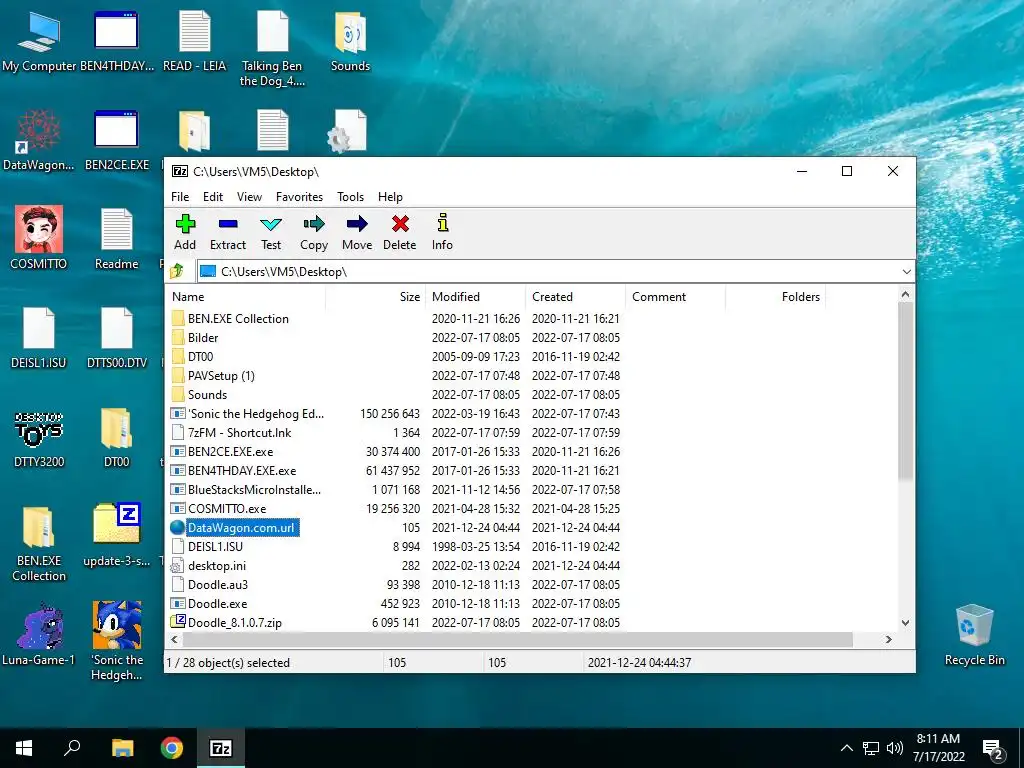Open the Help menu

click(x=390, y=197)
